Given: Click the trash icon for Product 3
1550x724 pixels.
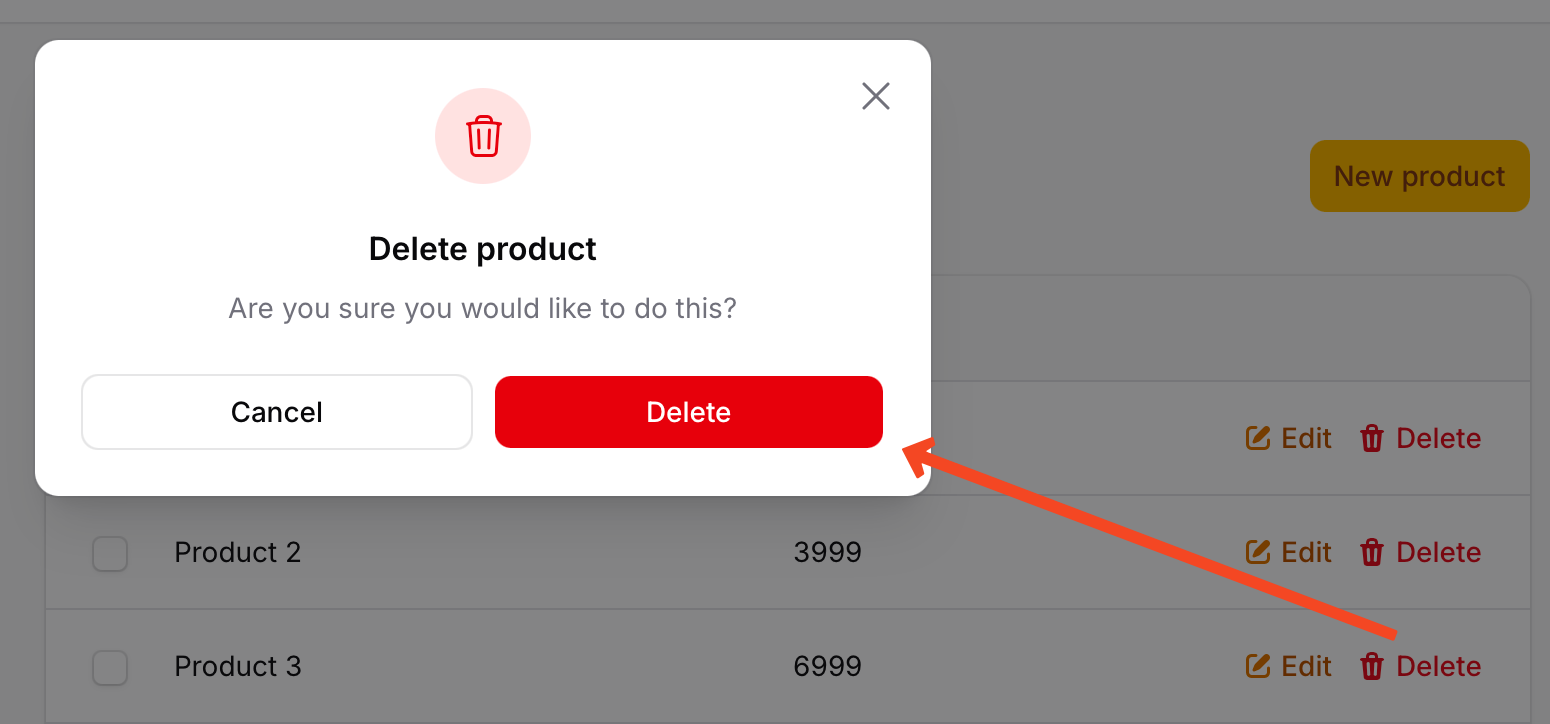Looking at the screenshot, I should point(1373,666).
